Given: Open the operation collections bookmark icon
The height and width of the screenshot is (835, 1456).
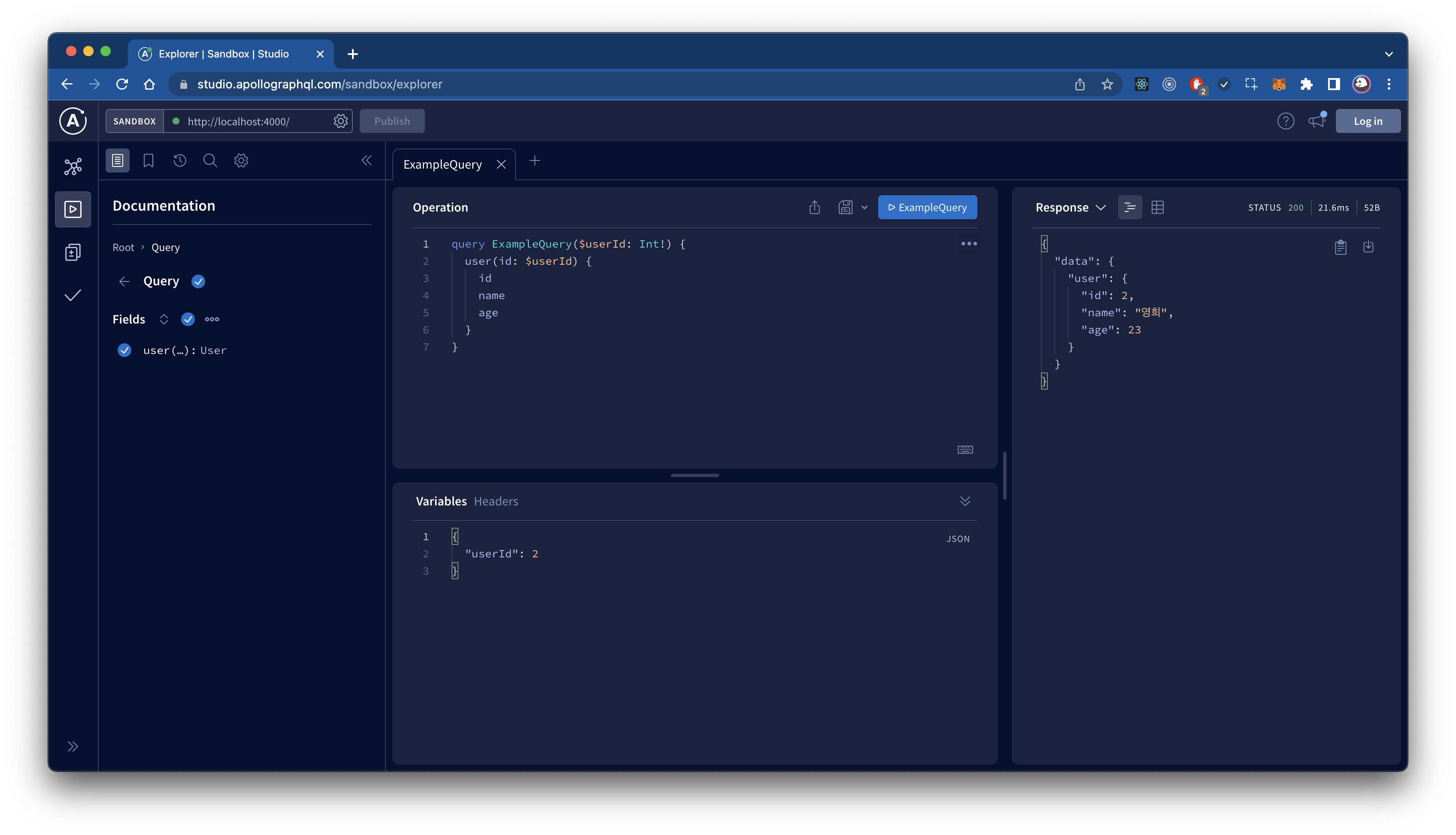Looking at the screenshot, I should click(x=149, y=160).
